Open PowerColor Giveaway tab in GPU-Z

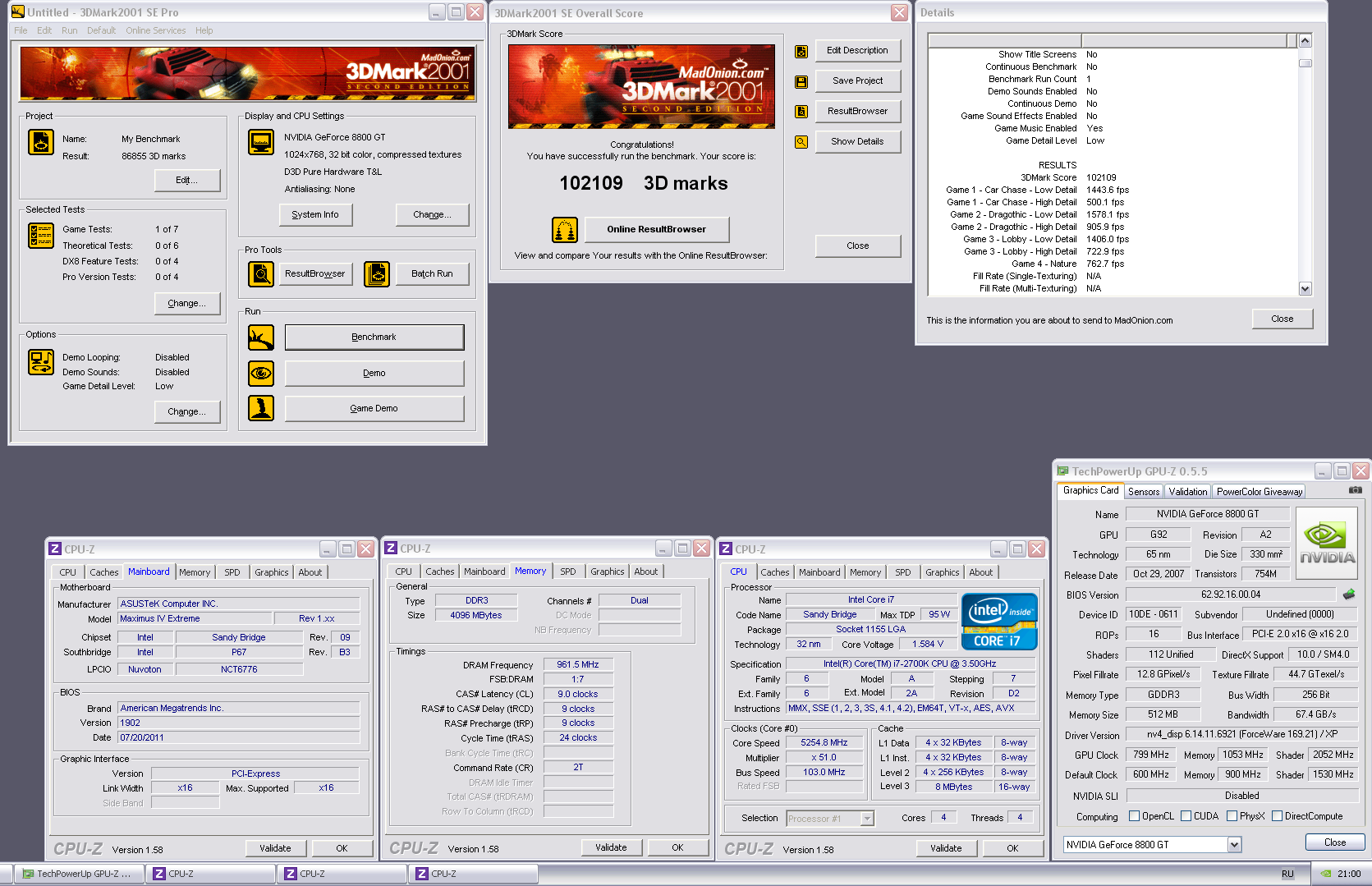click(x=1260, y=492)
